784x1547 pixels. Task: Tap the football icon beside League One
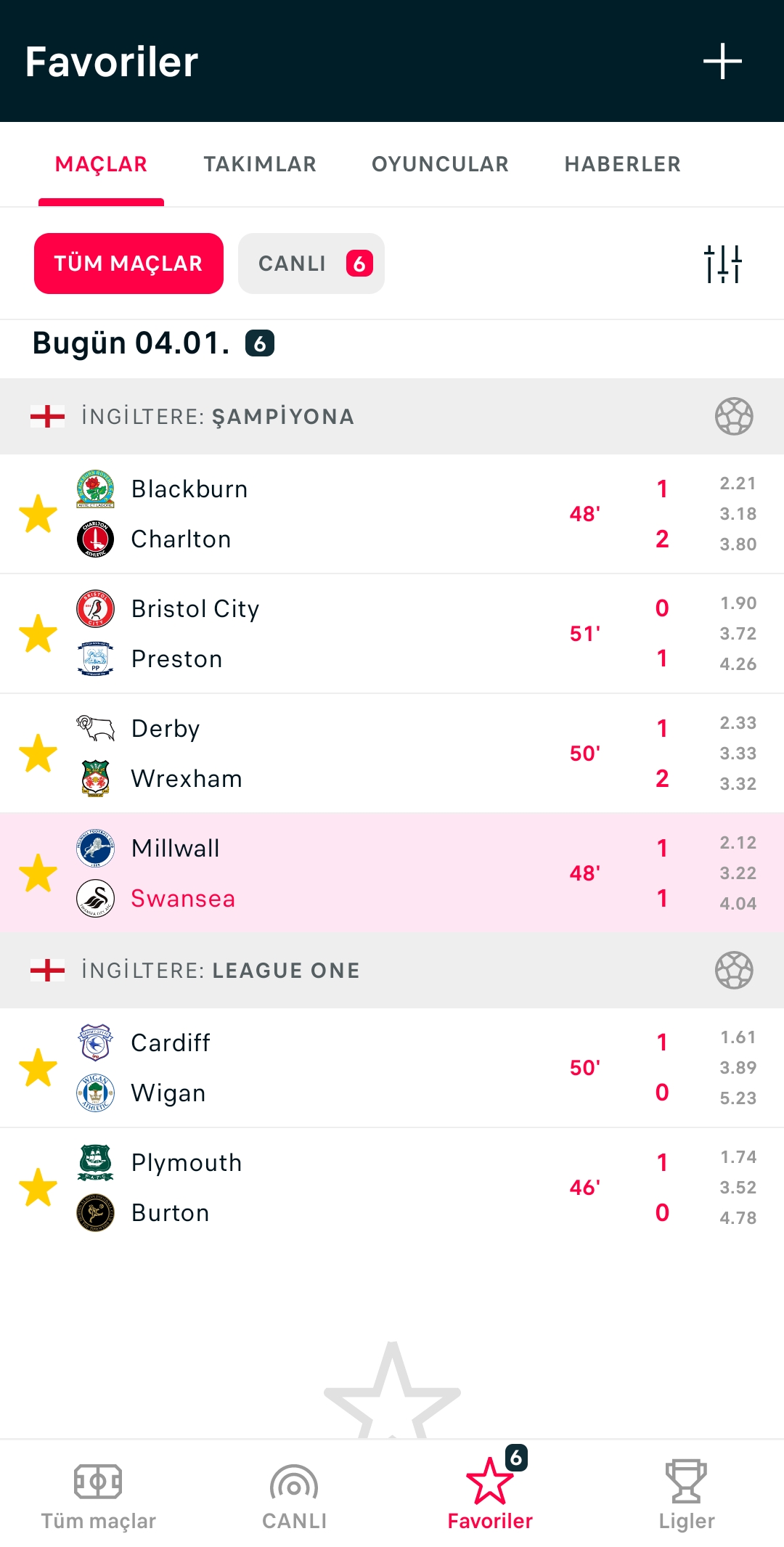[734, 971]
